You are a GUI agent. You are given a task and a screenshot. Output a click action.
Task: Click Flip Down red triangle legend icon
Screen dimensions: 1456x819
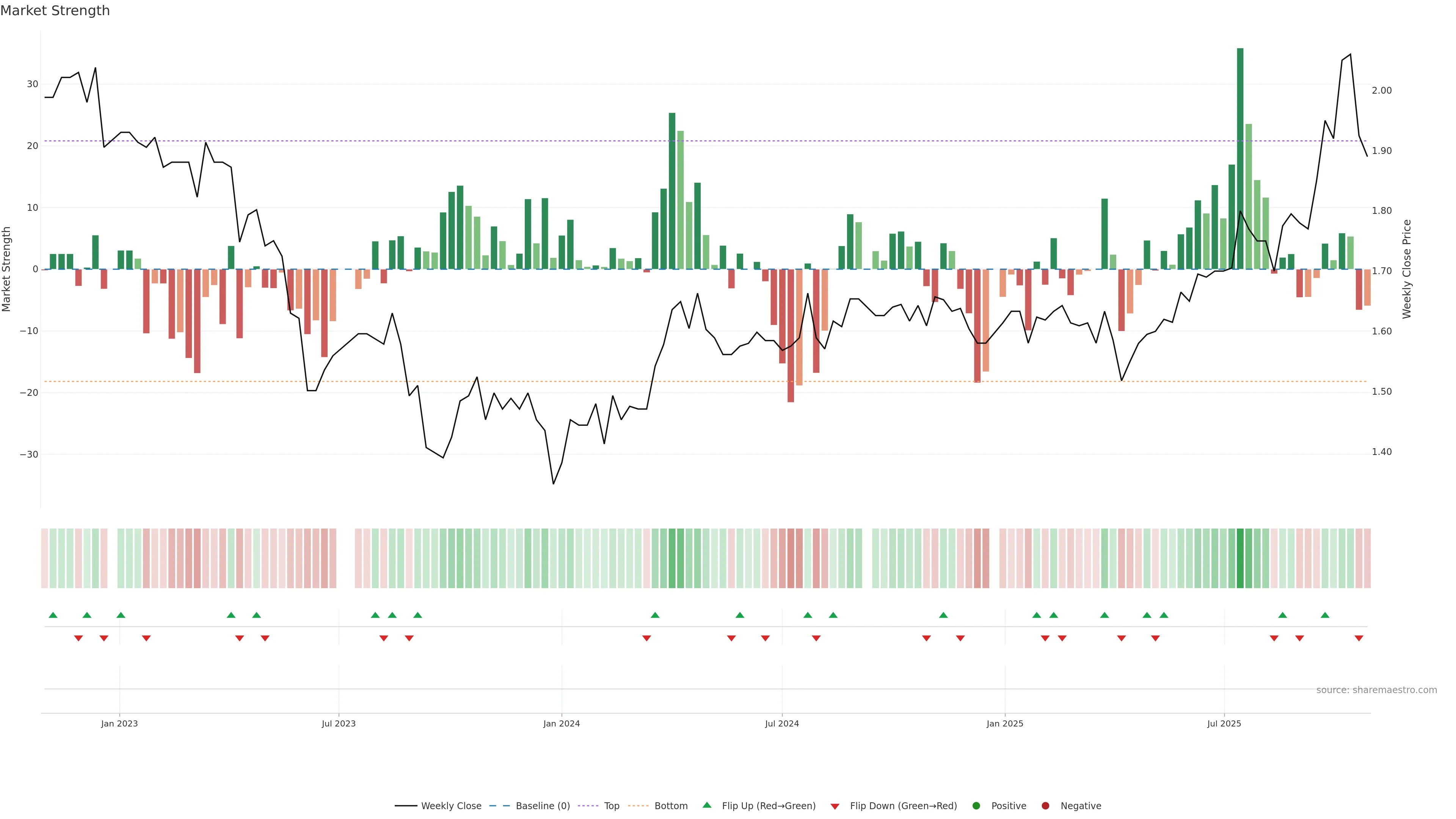(x=835, y=806)
